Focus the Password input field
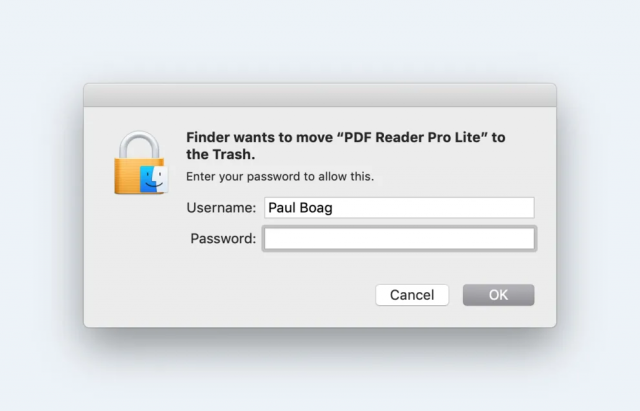 tap(399, 239)
